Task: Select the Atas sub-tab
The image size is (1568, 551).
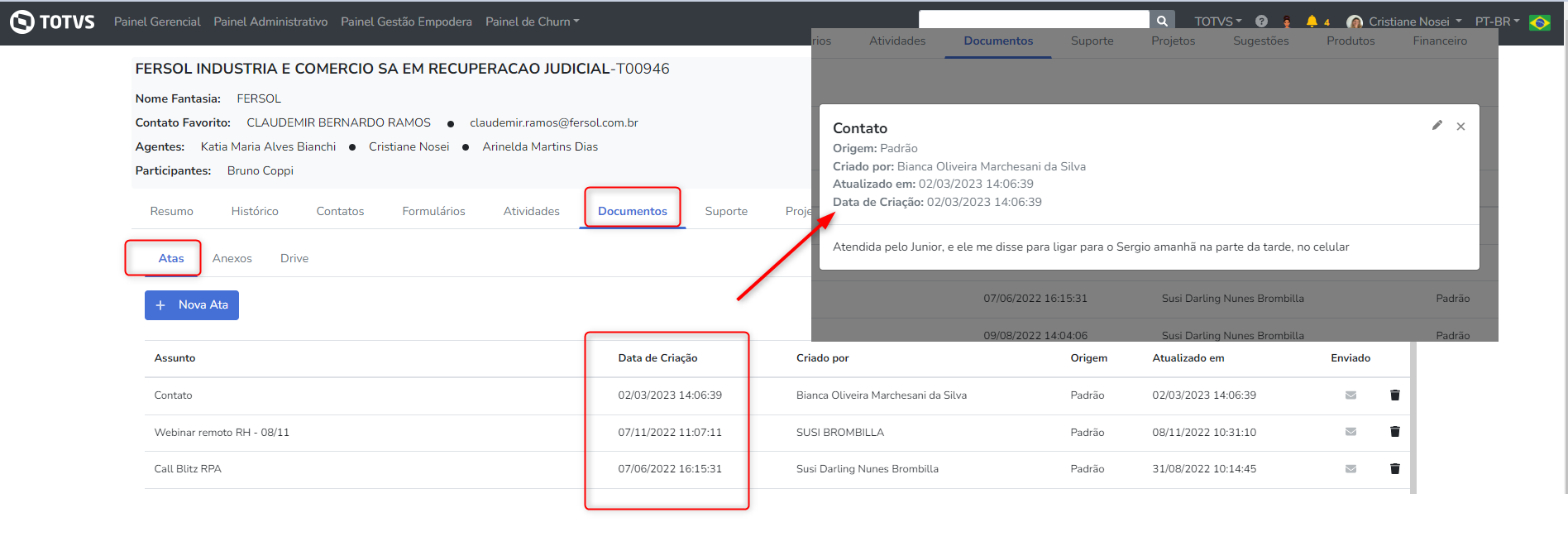Action: click(171, 258)
